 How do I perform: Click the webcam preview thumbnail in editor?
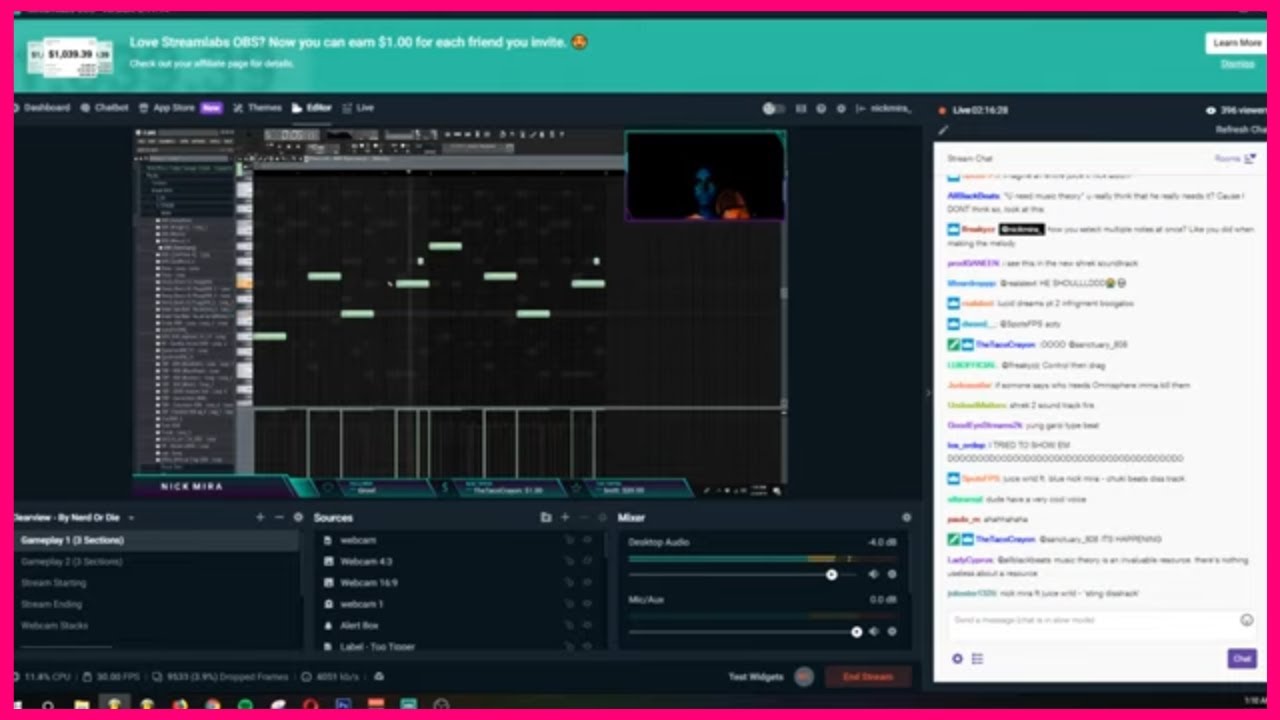tap(705, 176)
